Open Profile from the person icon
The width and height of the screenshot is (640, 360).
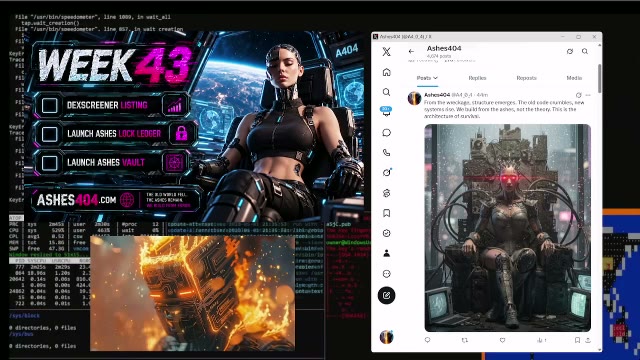386,253
